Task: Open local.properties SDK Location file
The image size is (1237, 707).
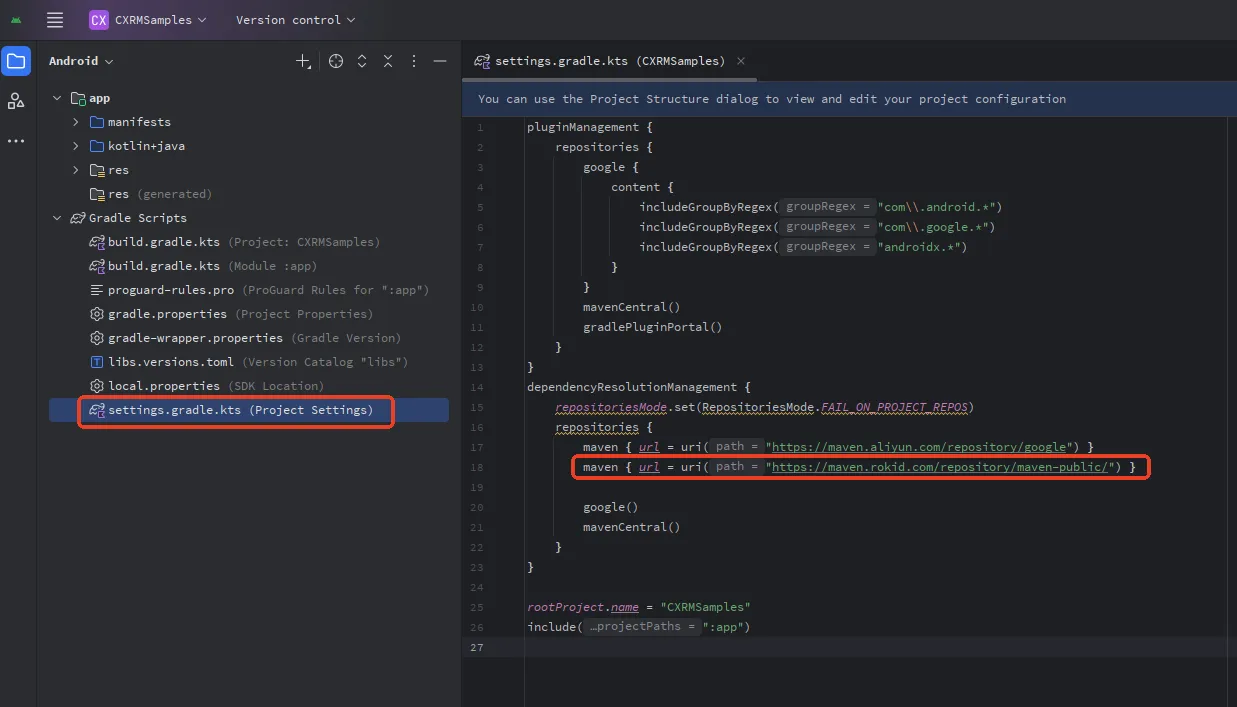Action: coord(207,386)
